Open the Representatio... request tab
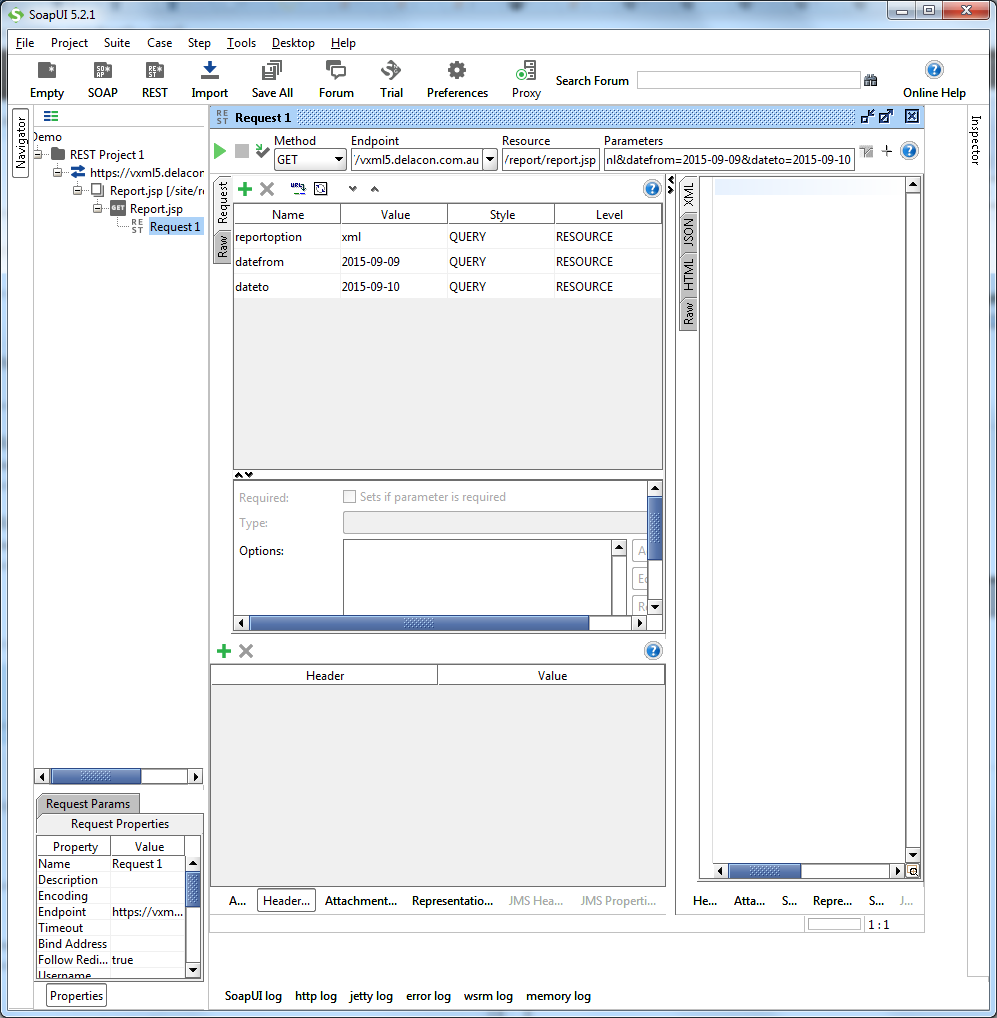997x1018 pixels. [x=452, y=901]
